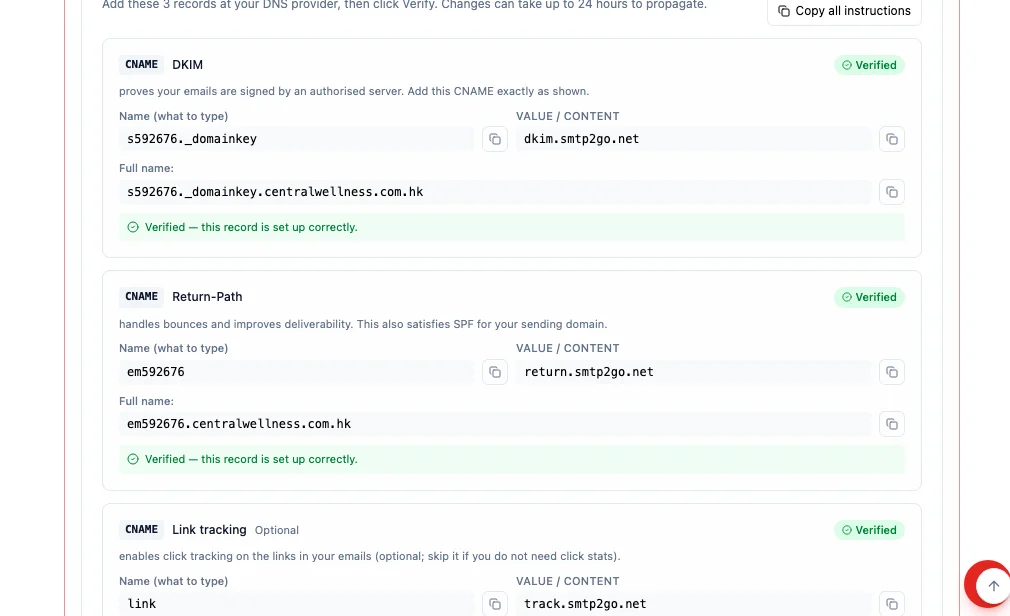Select the Link tracking Verified status badge
This screenshot has height=616, width=1010.
coord(869,530)
